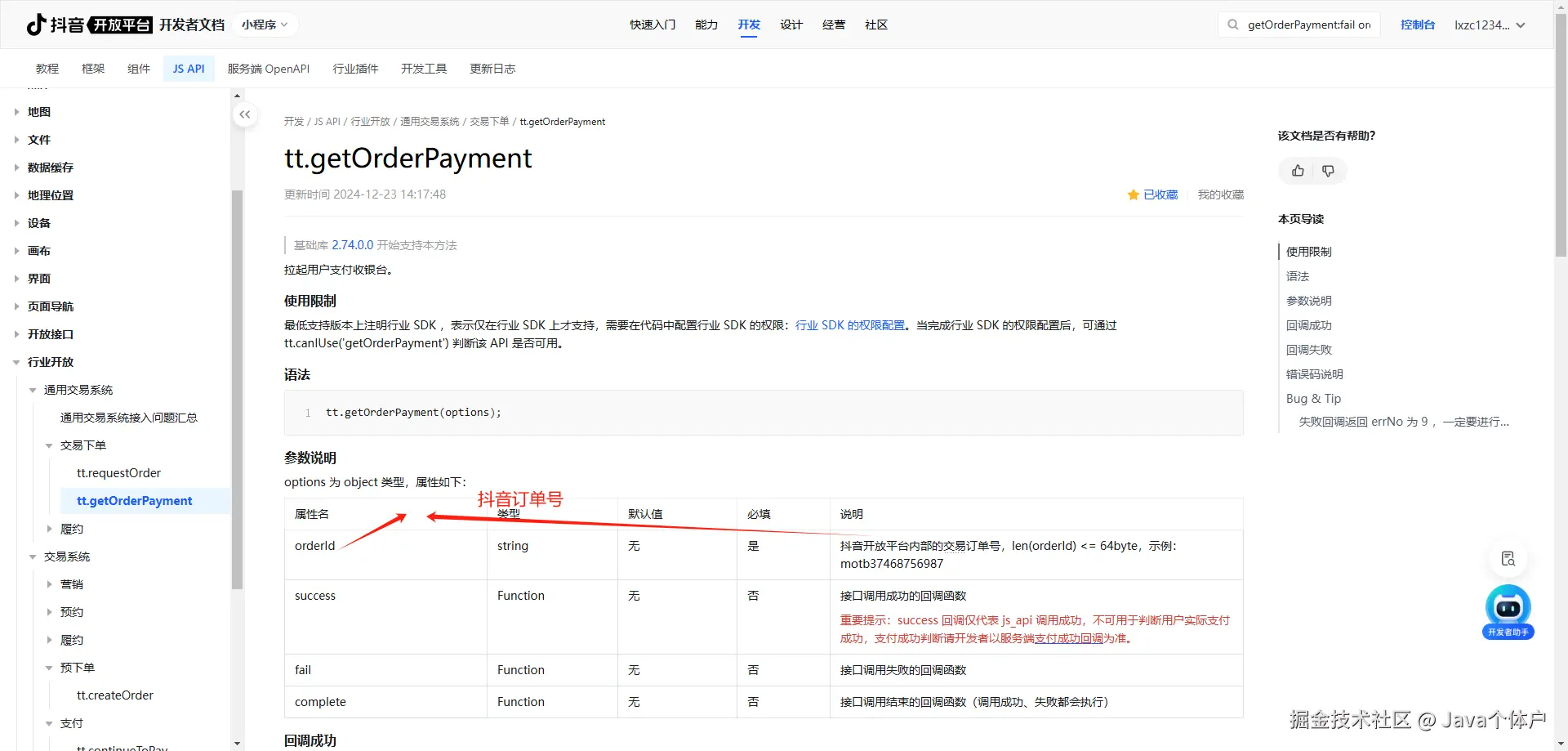
Task: Open 通用交易系统接入问题汇总 in the sidebar
Action: [x=129, y=418]
